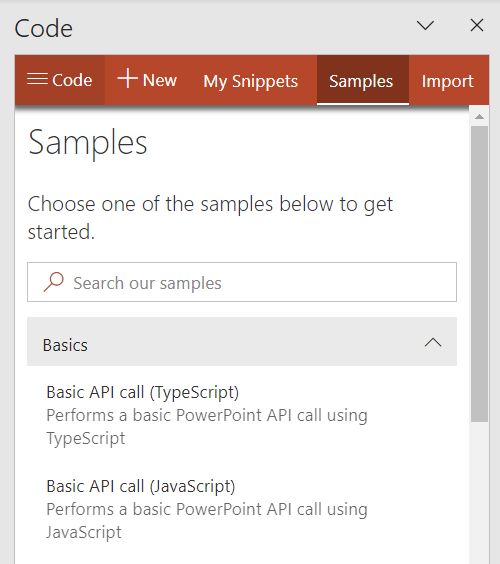Click the magnifying glass search icon

54,282
